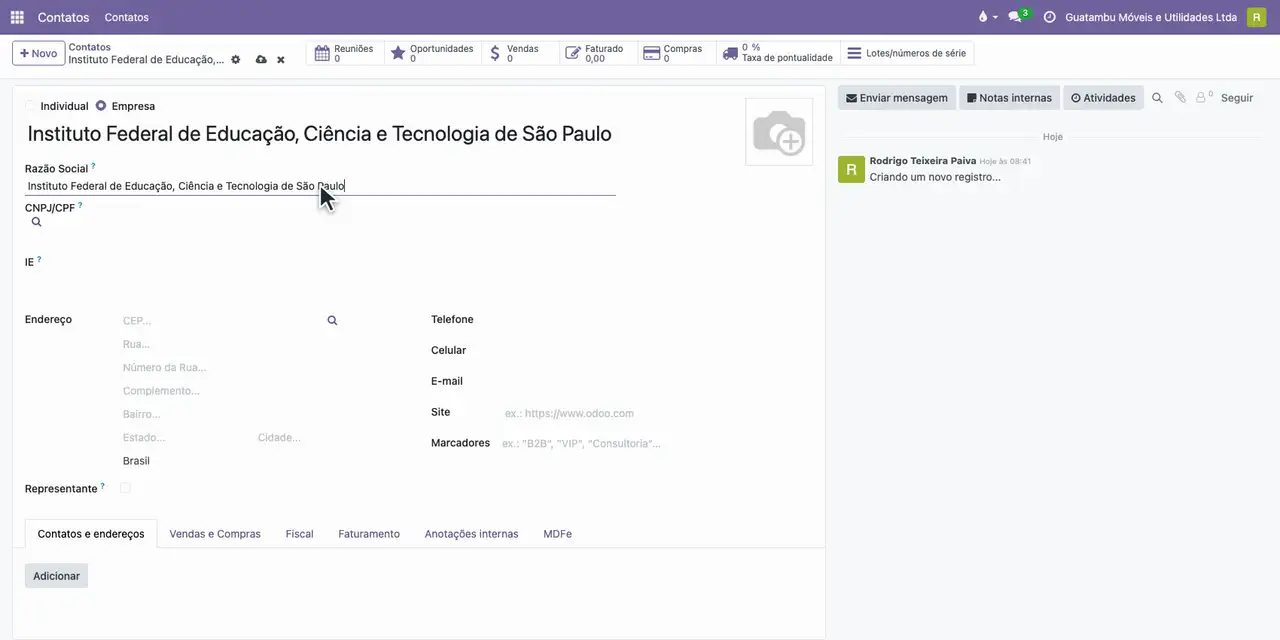This screenshot has height=640, width=1280.
Task: Open the Brasil country dropdown
Action: point(230,461)
